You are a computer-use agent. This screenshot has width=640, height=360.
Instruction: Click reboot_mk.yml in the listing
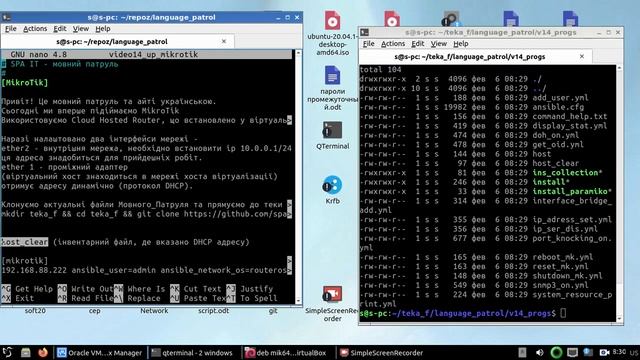[x=562, y=257]
